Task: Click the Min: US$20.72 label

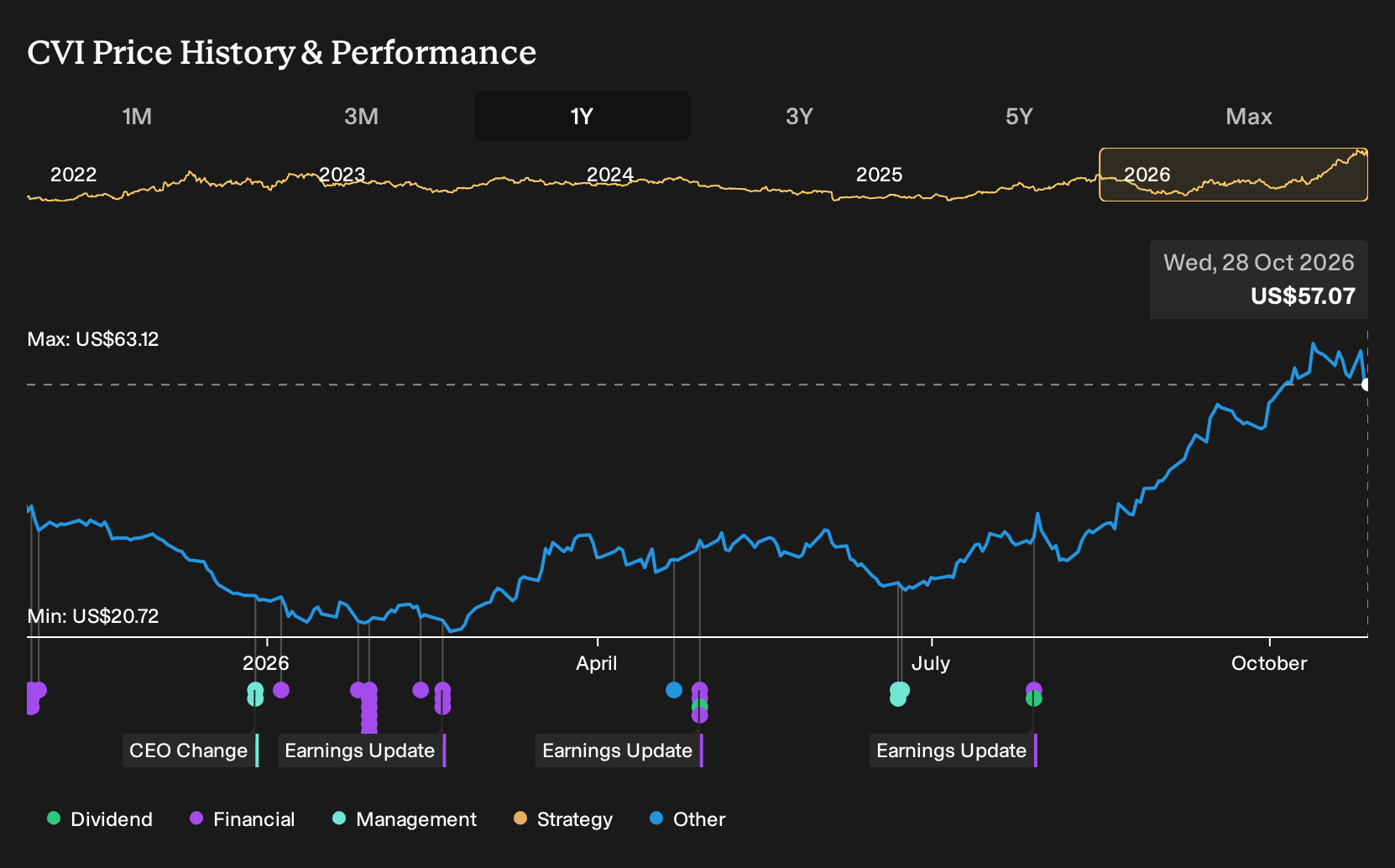Action: [x=93, y=616]
